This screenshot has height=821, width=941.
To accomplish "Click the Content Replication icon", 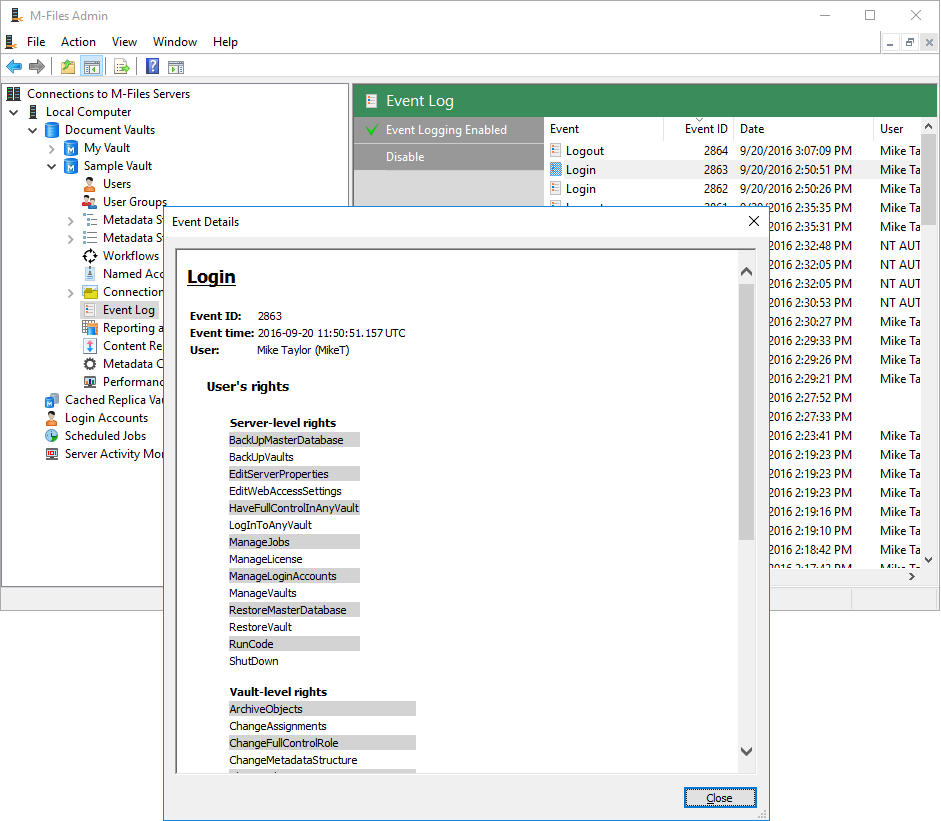I will (x=89, y=346).
